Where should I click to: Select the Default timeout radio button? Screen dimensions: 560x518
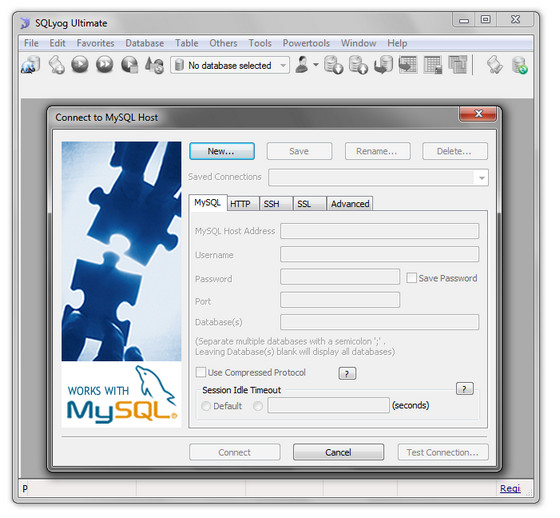point(206,406)
